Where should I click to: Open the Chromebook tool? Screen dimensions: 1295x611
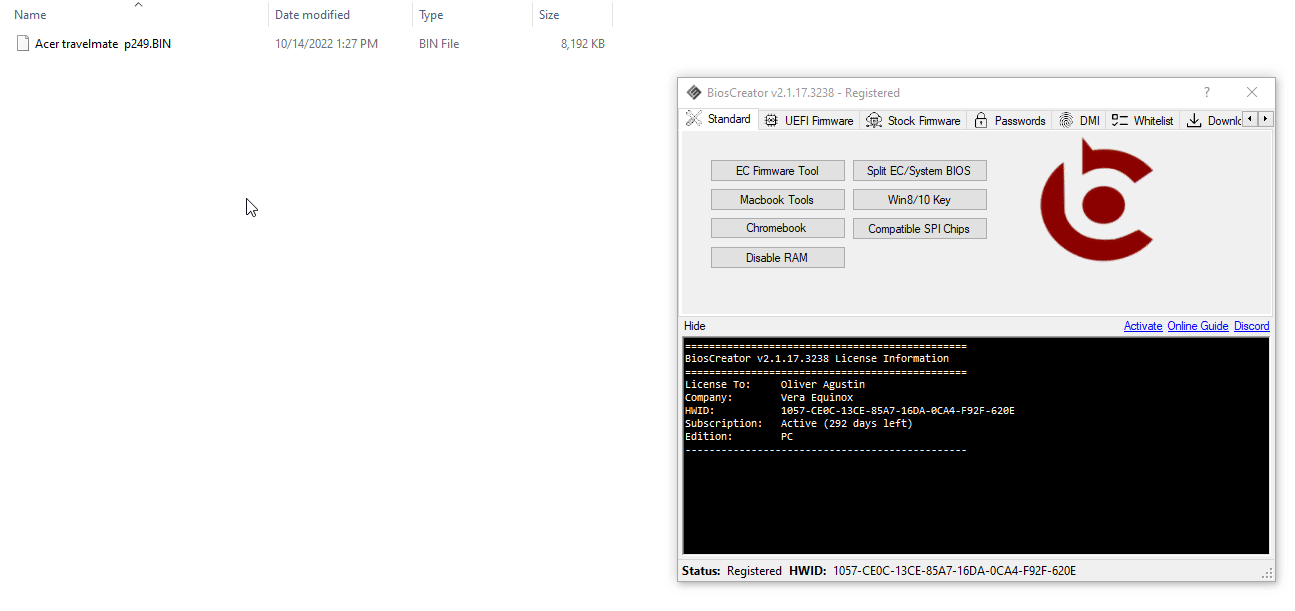[x=778, y=229]
